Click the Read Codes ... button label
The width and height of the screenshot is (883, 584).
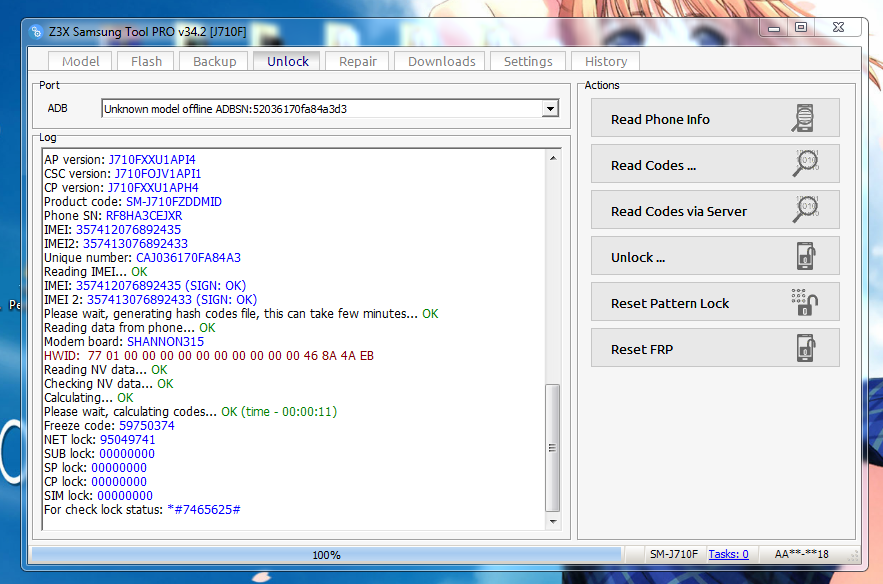653,166
